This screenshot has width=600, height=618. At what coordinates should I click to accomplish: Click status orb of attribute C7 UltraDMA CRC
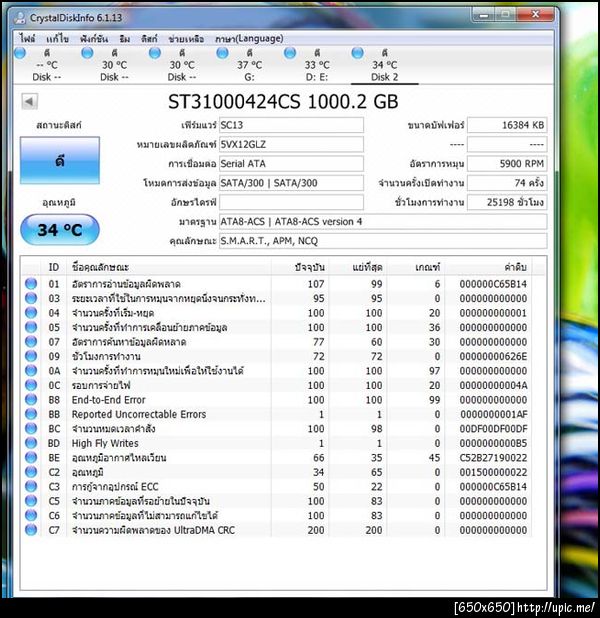[31, 530]
